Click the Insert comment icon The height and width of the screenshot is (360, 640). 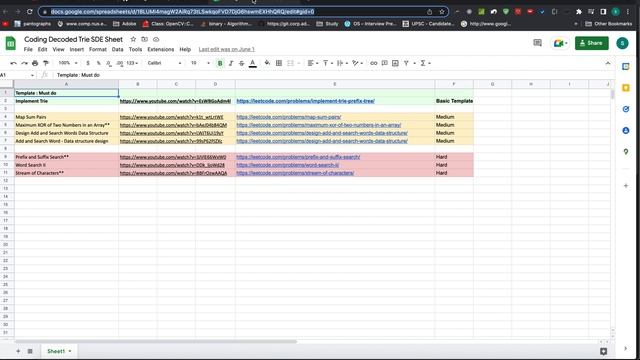click(x=384, y=63)
